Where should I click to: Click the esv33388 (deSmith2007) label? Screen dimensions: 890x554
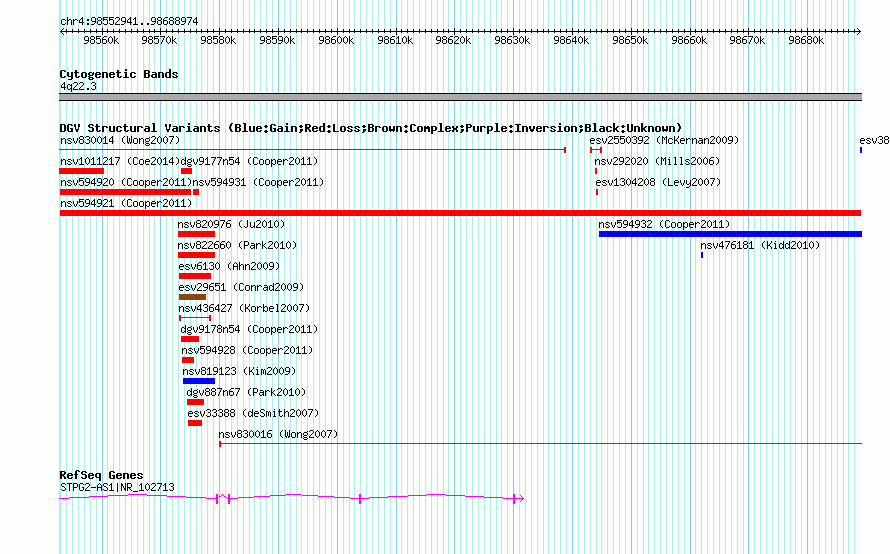coord(253,413)
